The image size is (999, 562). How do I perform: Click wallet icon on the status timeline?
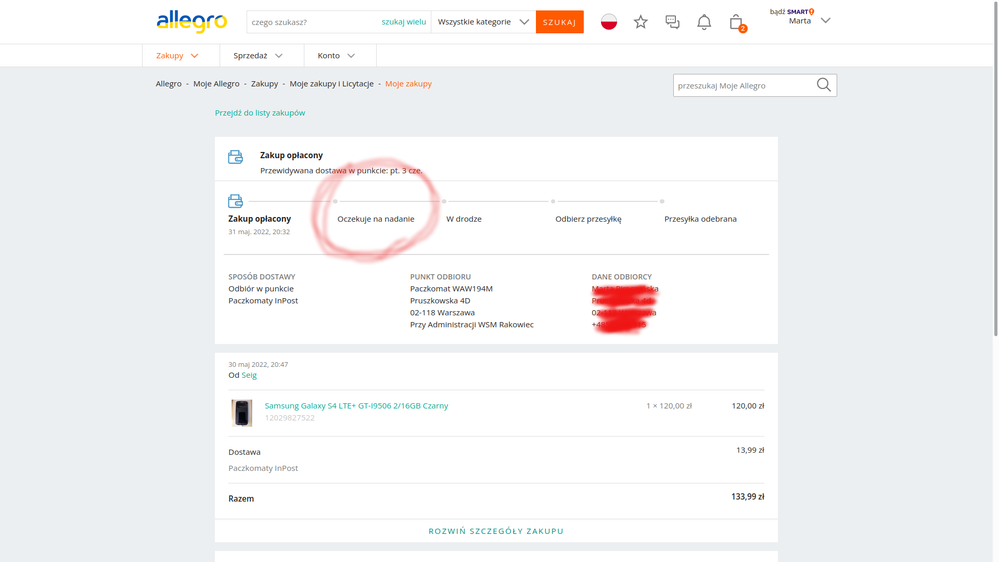point(235,201)
